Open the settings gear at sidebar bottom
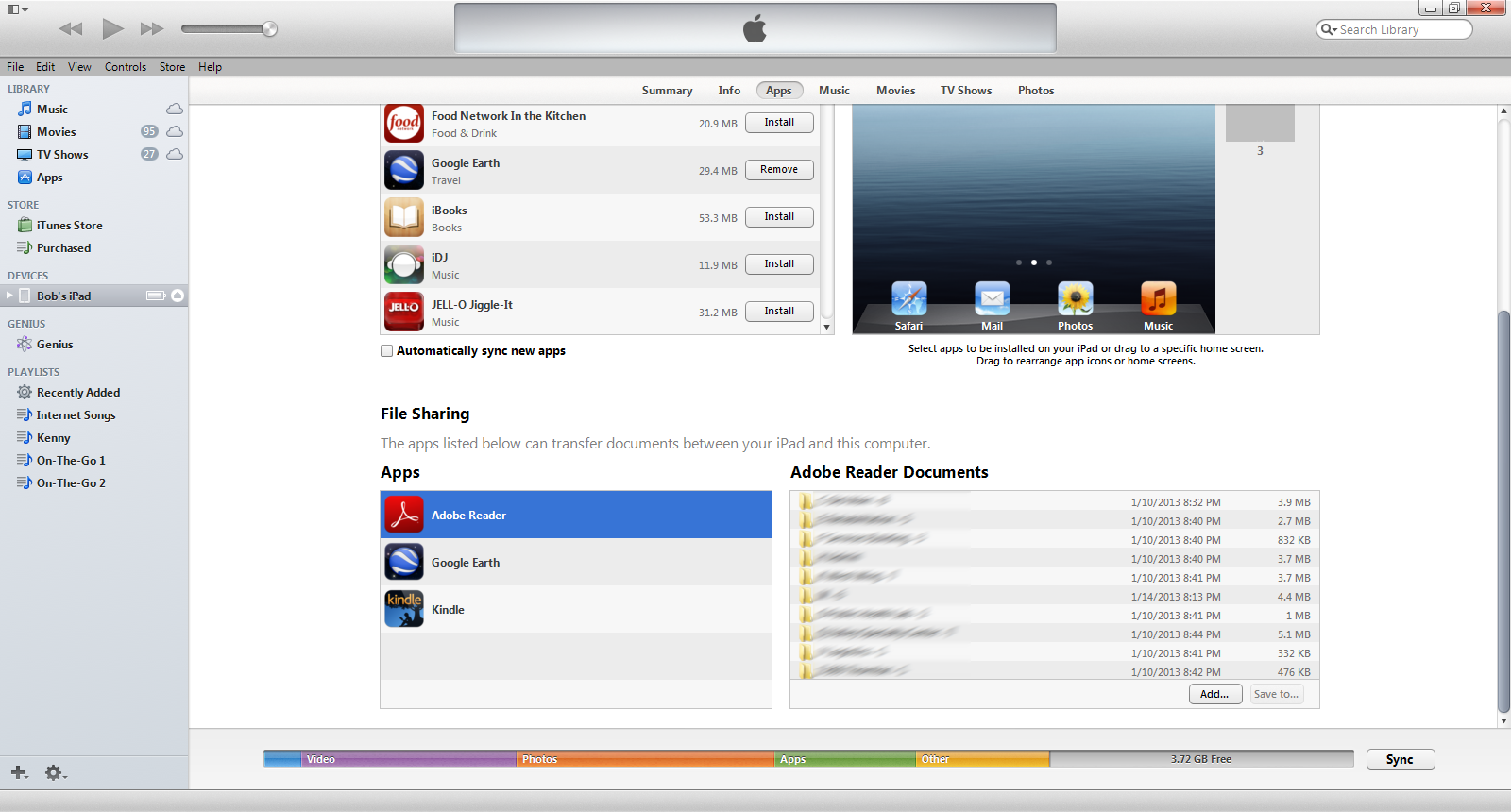This screenshot has width=1511, height=812. tap(55, 772)
